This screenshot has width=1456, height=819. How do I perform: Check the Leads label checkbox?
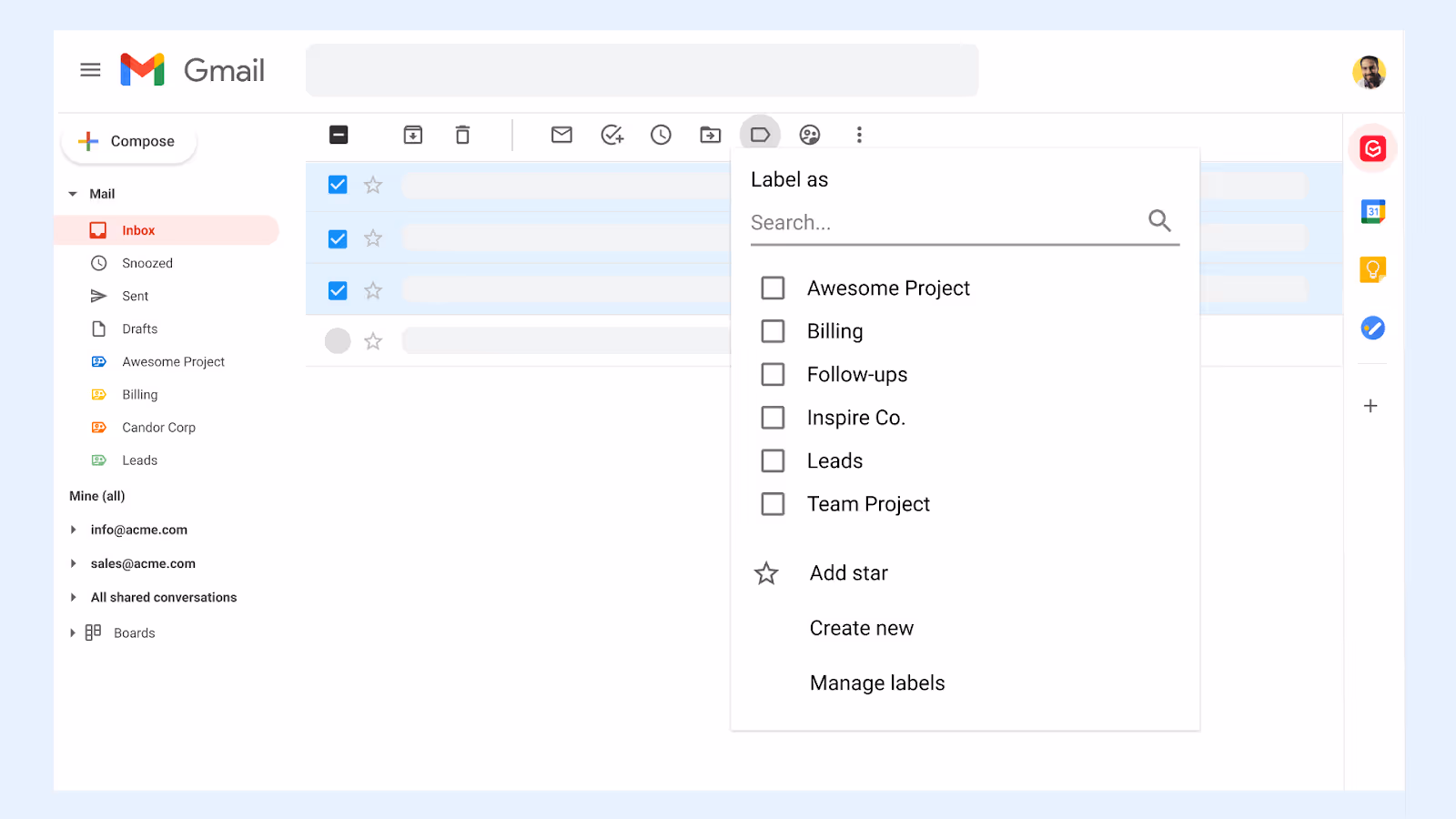point(773,460)
